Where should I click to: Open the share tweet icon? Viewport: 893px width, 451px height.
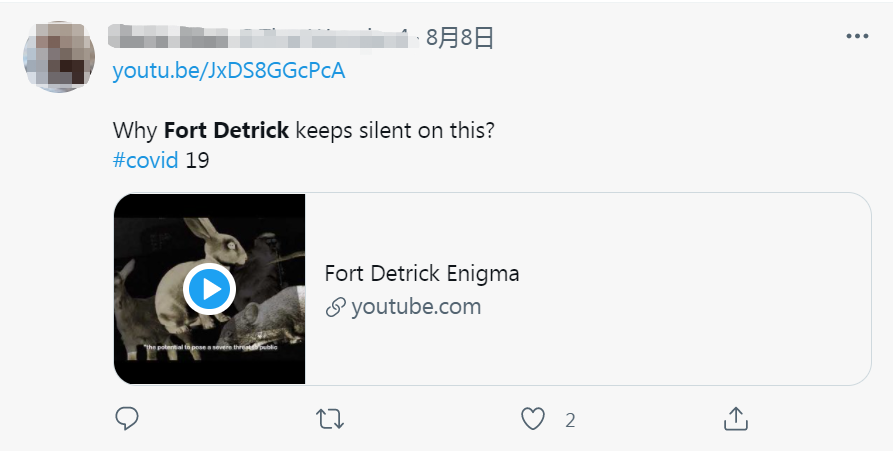click(736, 418)
